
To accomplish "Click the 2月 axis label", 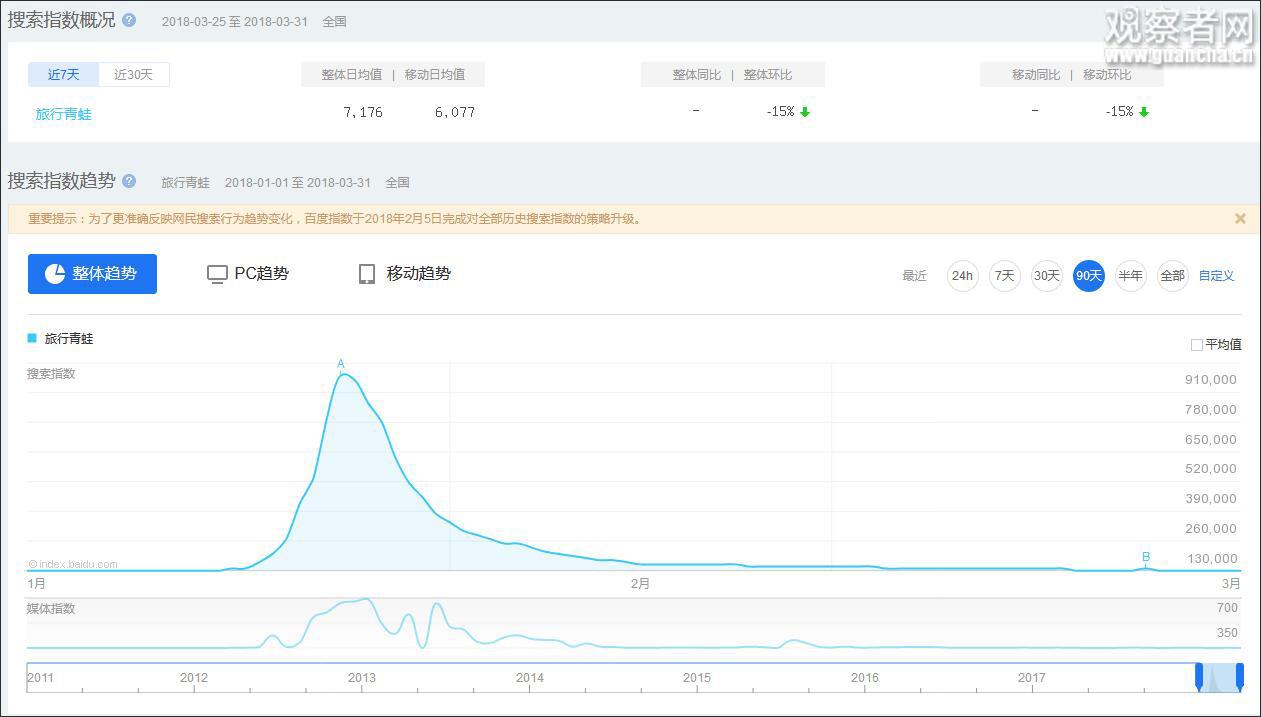I will point(640,584).
